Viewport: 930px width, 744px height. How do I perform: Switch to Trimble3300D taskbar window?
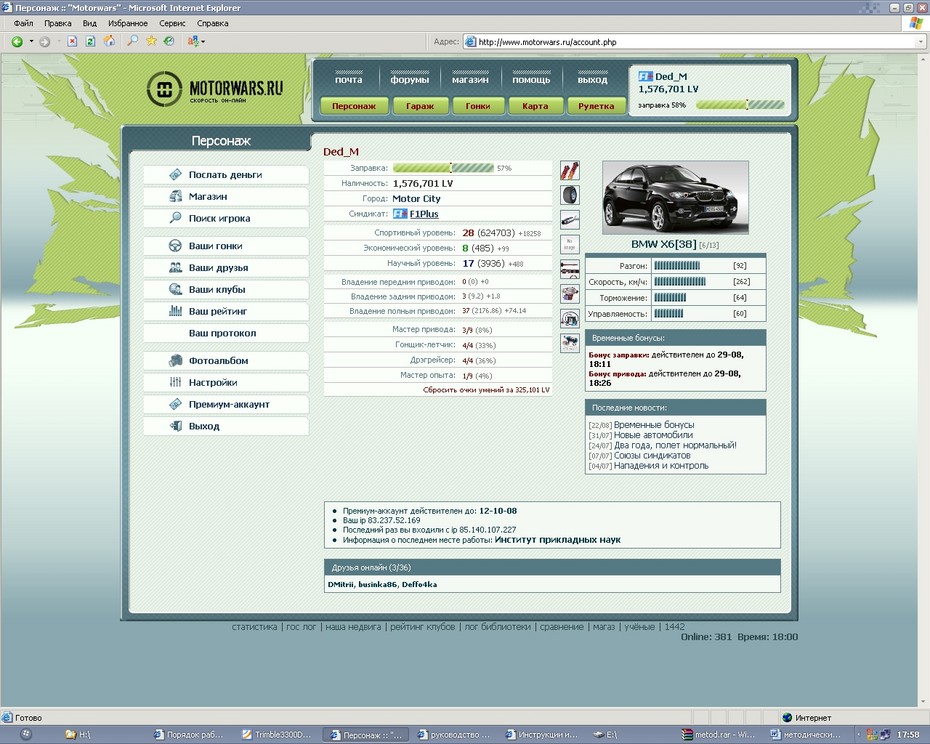276,735
